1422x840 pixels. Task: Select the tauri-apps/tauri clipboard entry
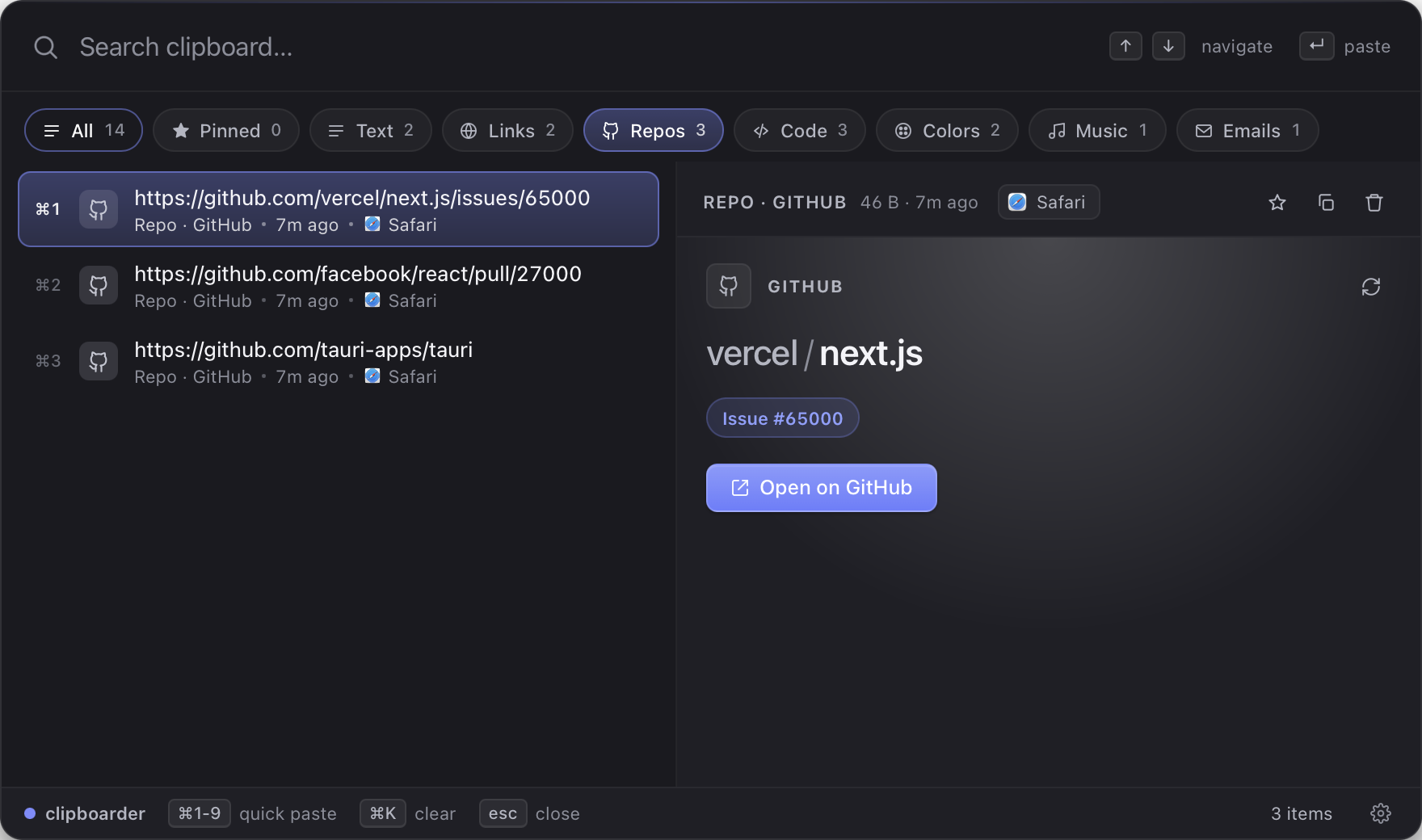tap(339, 361)
